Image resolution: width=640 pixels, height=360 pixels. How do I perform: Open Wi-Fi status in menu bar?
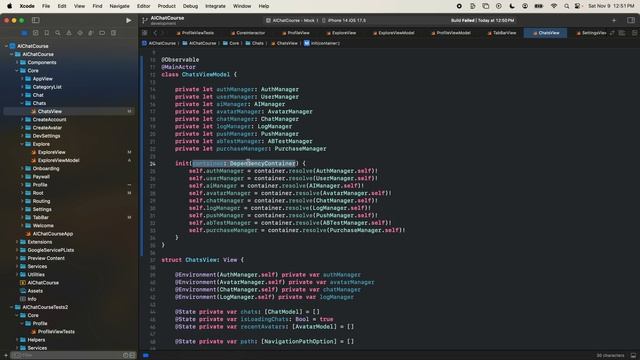(x=553, y=6)
